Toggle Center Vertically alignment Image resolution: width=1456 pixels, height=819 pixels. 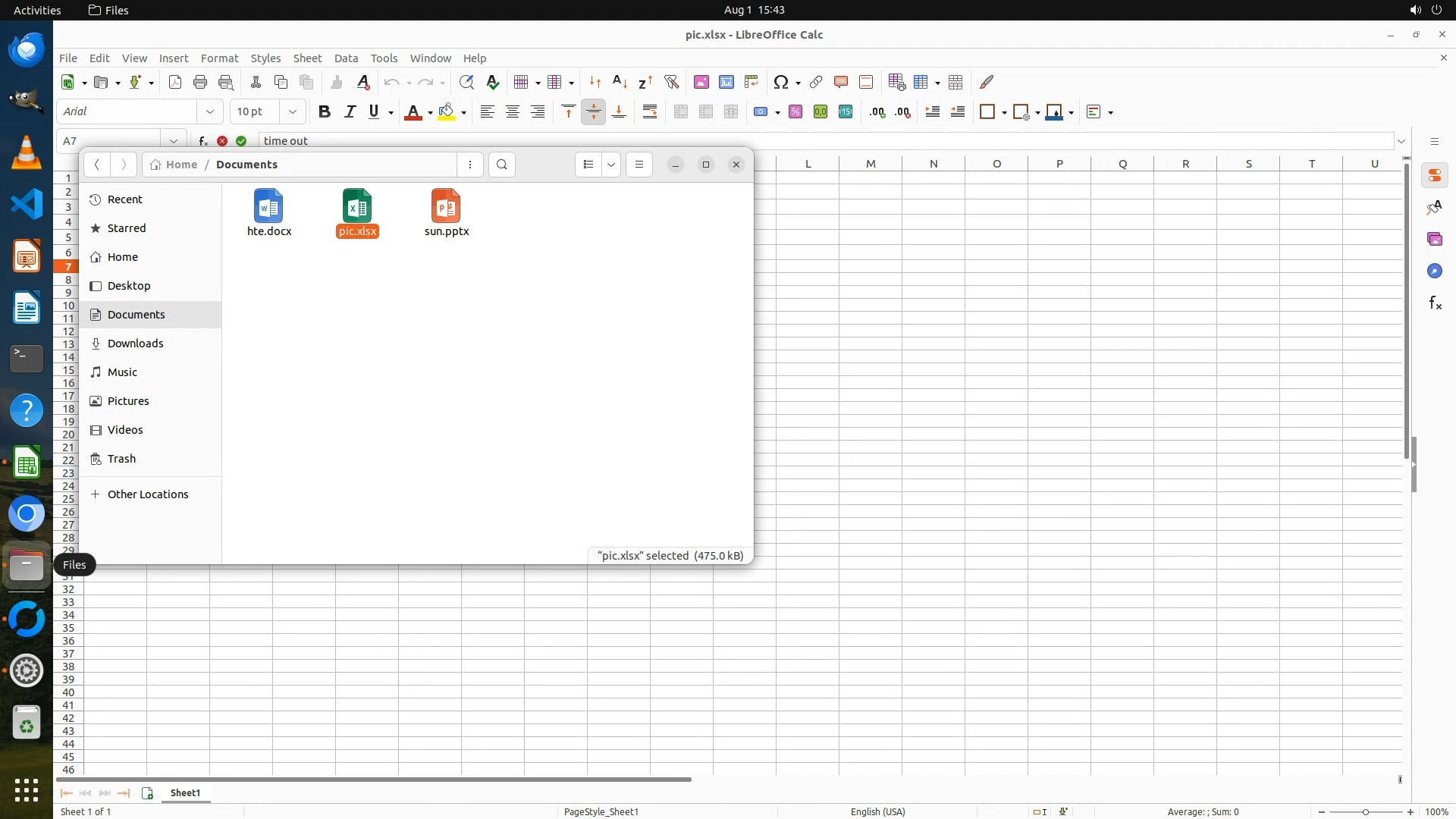tap(594, 111)
